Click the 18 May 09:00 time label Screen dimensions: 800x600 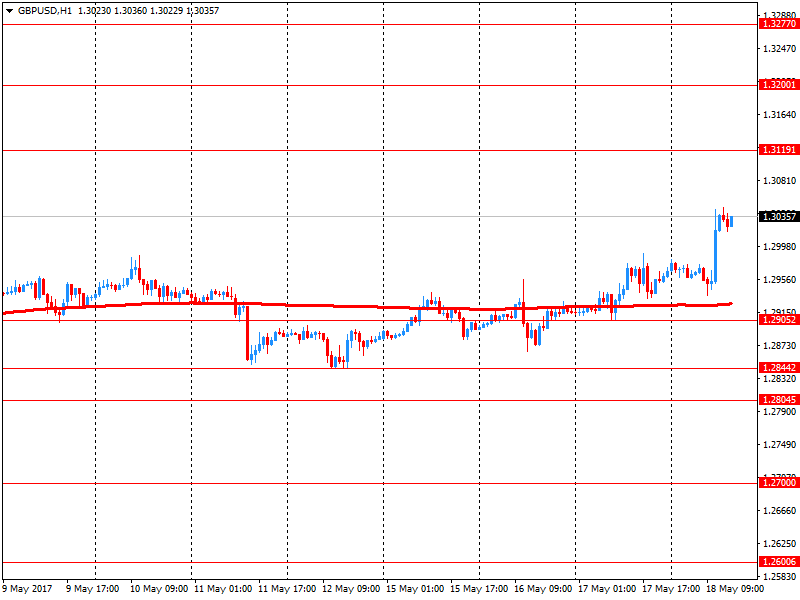coord(735,589)
